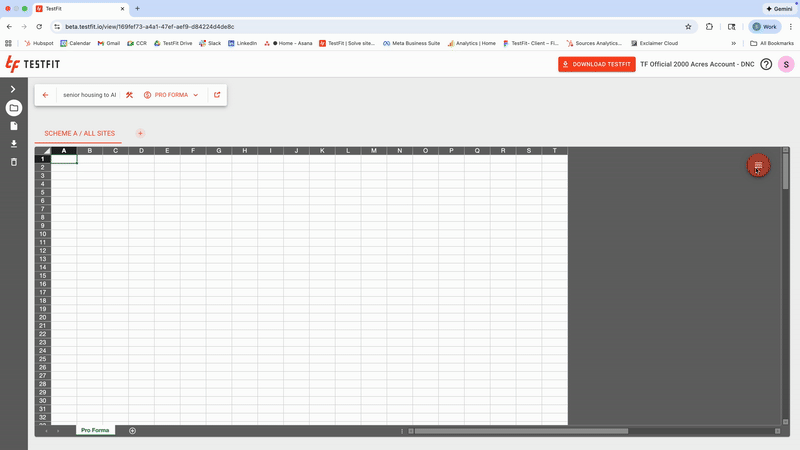Click the TestFit logo

(x=33, y=64)
